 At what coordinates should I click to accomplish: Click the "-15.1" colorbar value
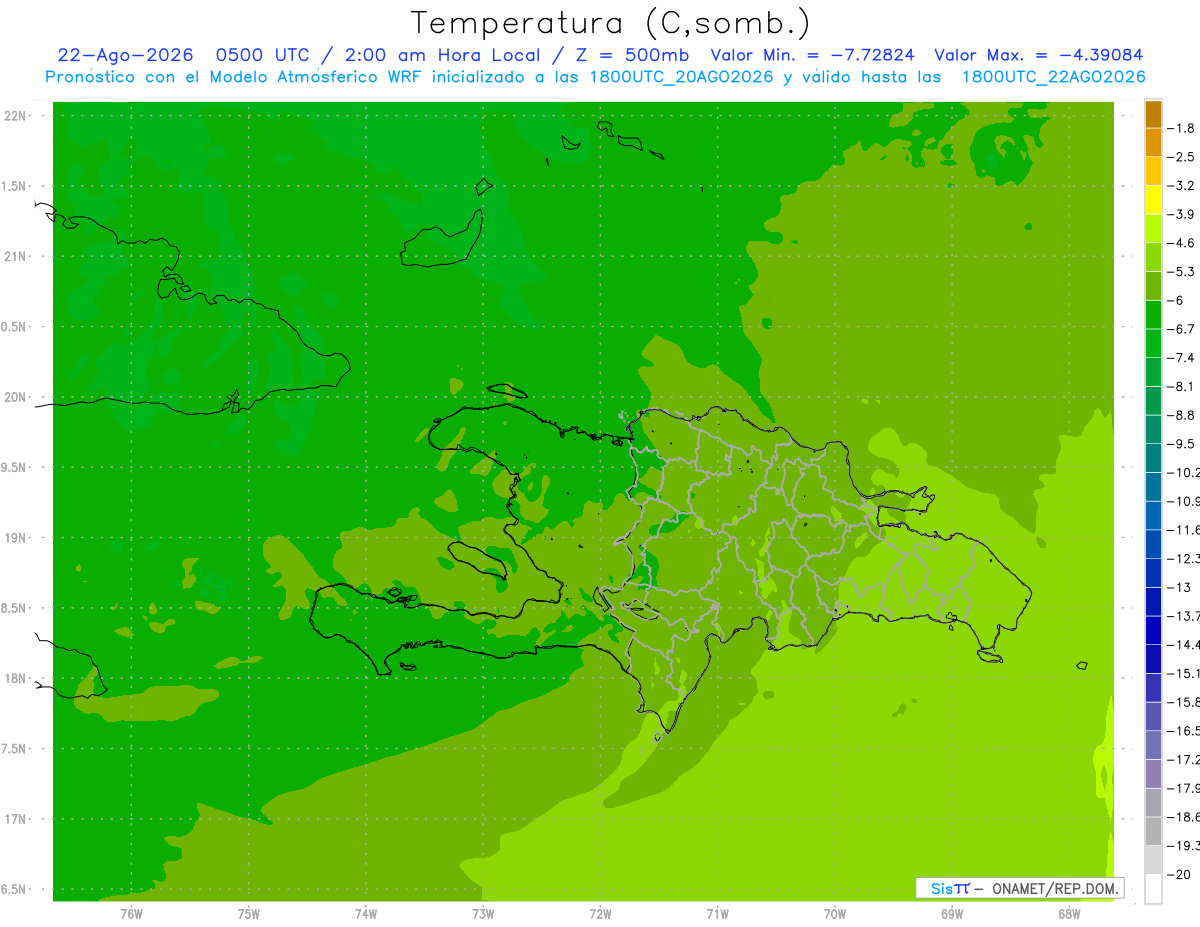(x=1184, y=673)
